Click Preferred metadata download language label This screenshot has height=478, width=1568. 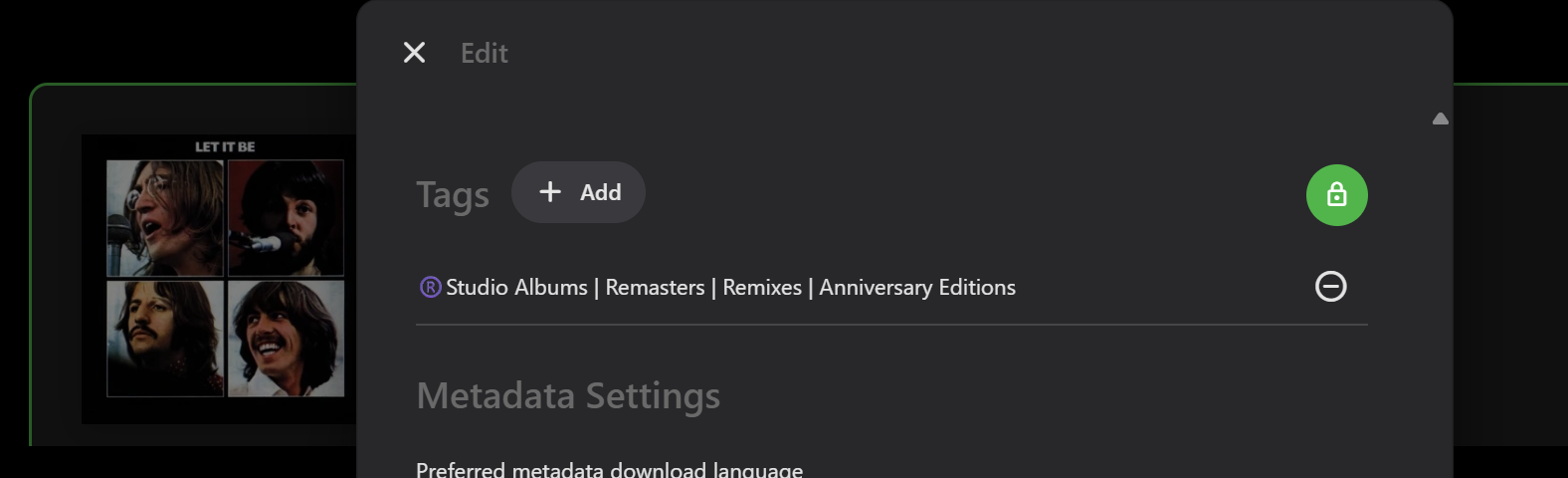[x=609, y=470]
